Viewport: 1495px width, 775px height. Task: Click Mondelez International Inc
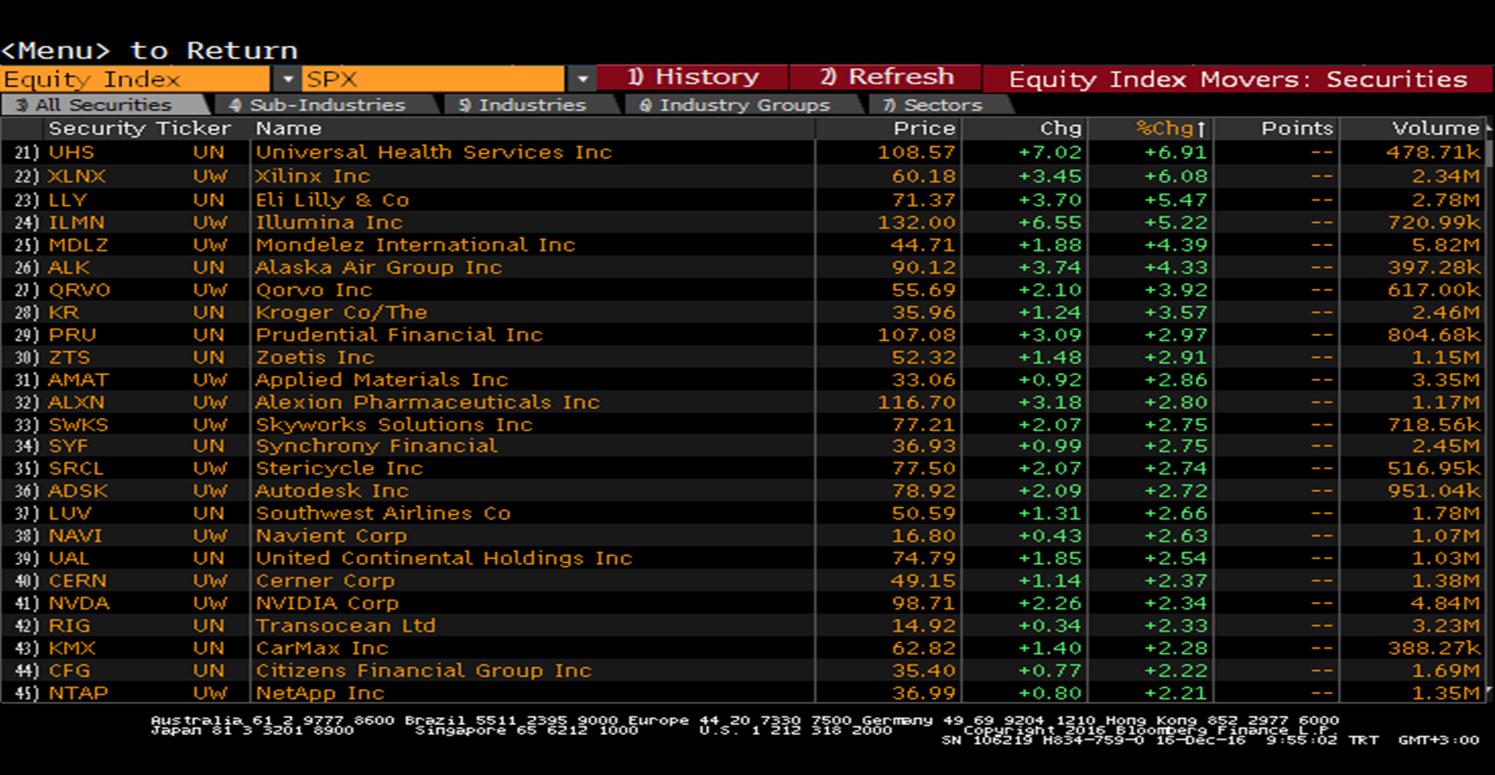pos(415,245)
